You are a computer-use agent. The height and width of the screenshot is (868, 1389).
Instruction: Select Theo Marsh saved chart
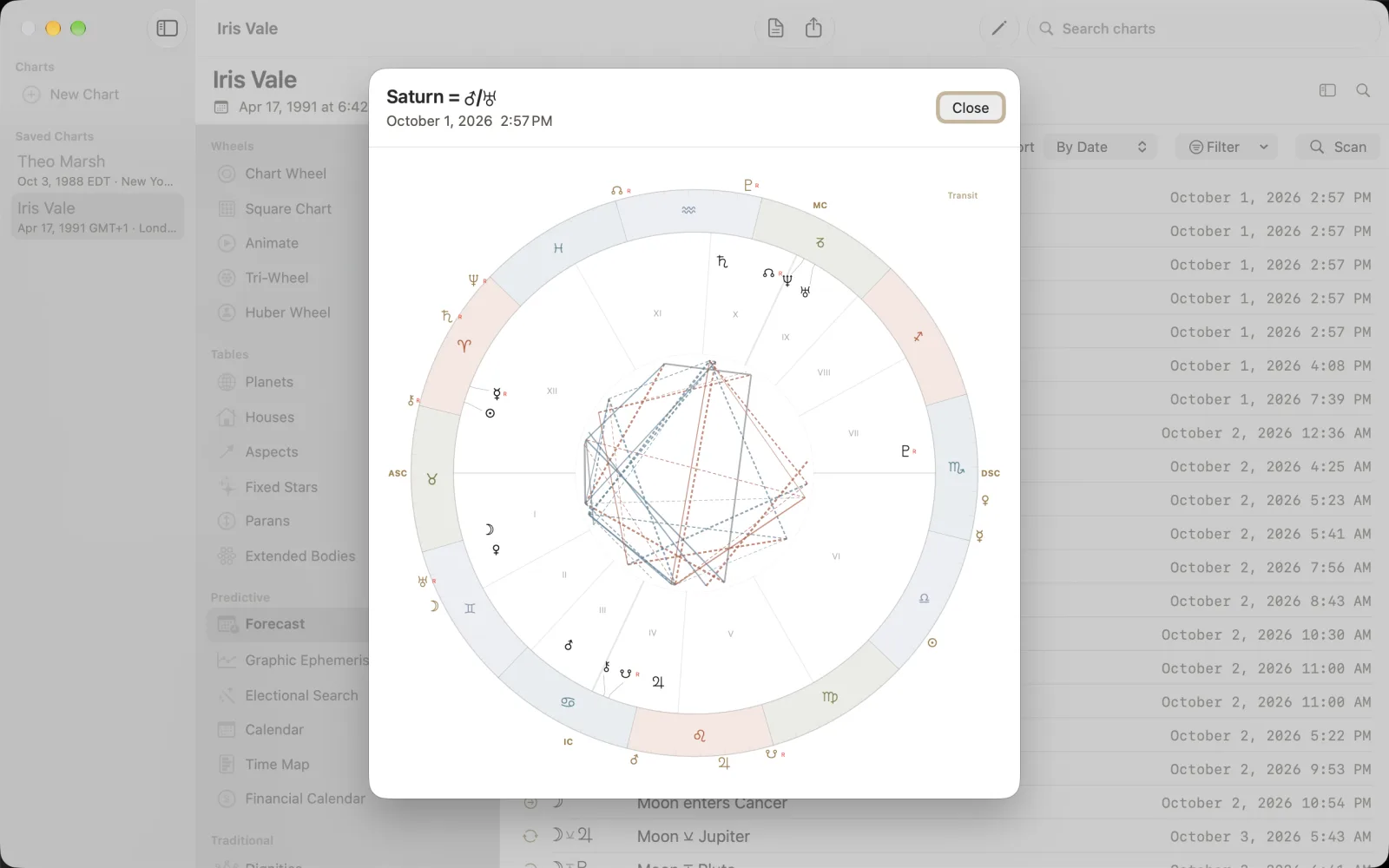pyautogui.click(x=97, y=170)
